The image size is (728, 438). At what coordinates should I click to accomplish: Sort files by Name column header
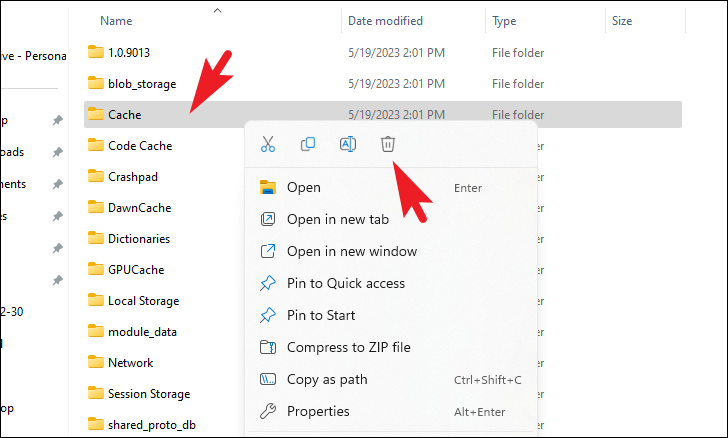tap(116, 21)
